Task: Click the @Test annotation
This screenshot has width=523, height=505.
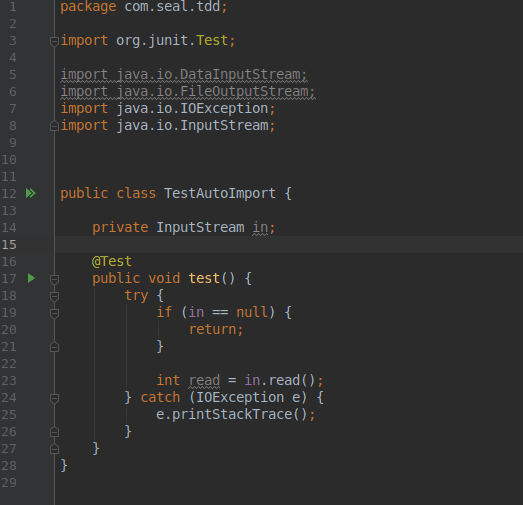Action: (112, 262)
